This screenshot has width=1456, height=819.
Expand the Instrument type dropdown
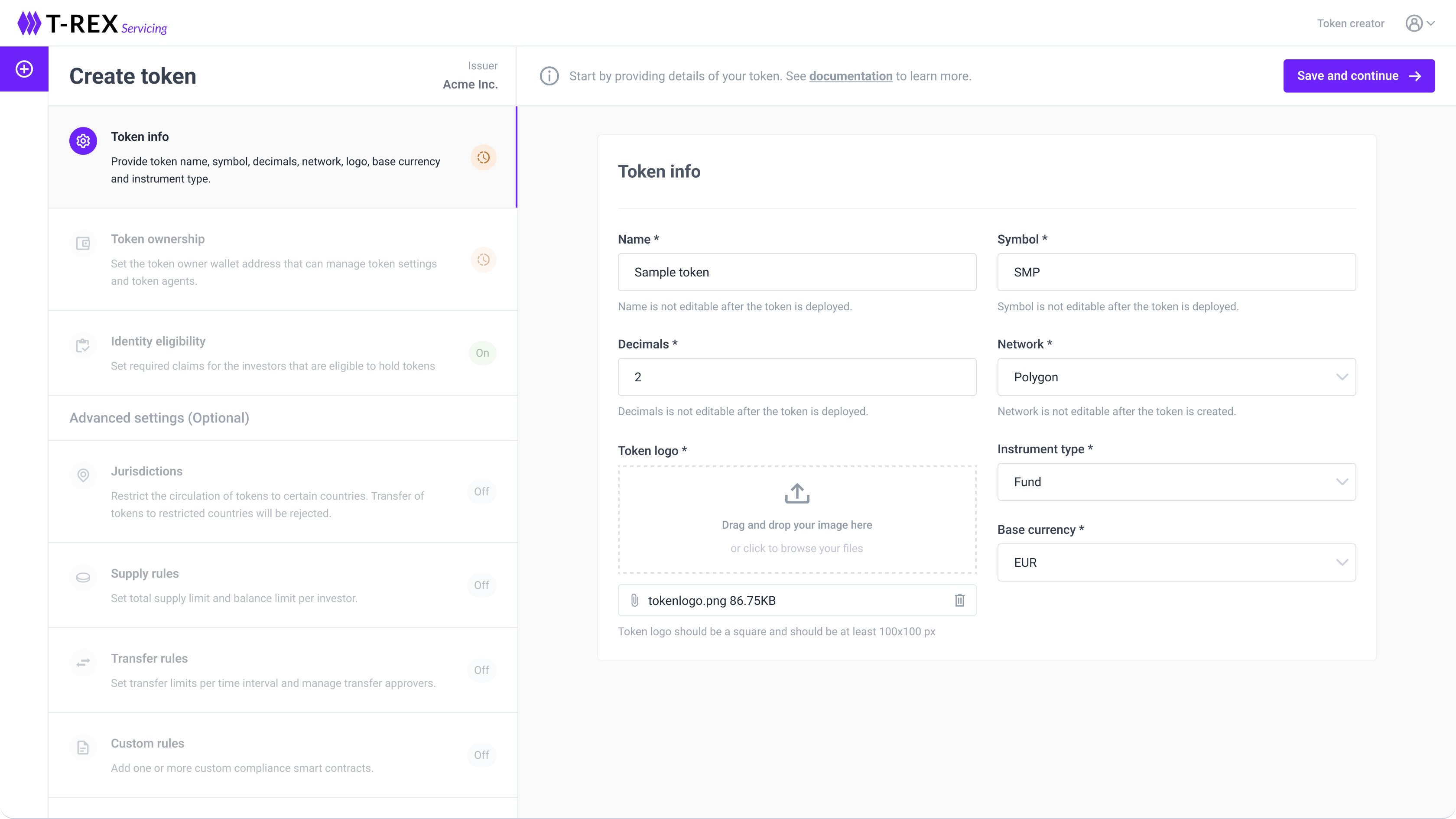click(x=1176, y=482)
